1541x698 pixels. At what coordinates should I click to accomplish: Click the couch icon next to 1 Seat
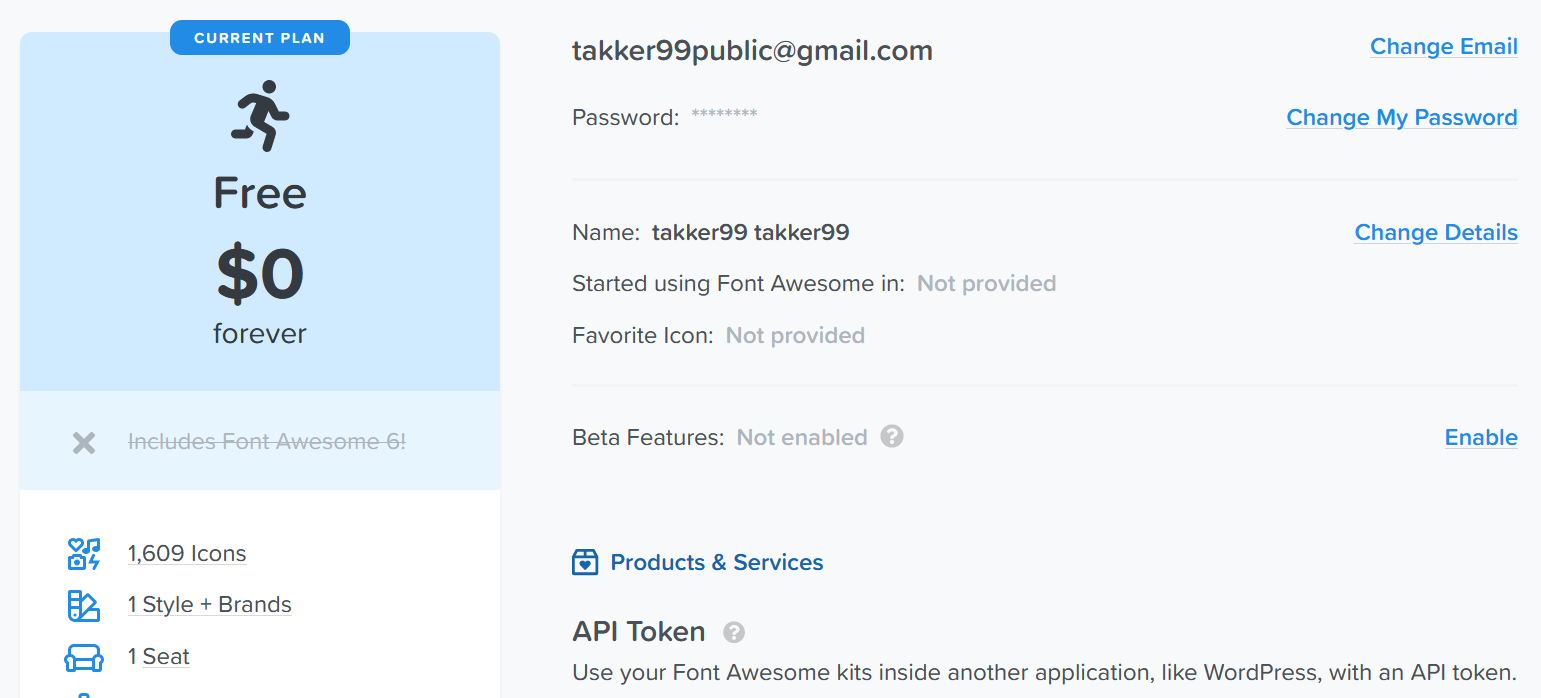[x=84, y=657]
